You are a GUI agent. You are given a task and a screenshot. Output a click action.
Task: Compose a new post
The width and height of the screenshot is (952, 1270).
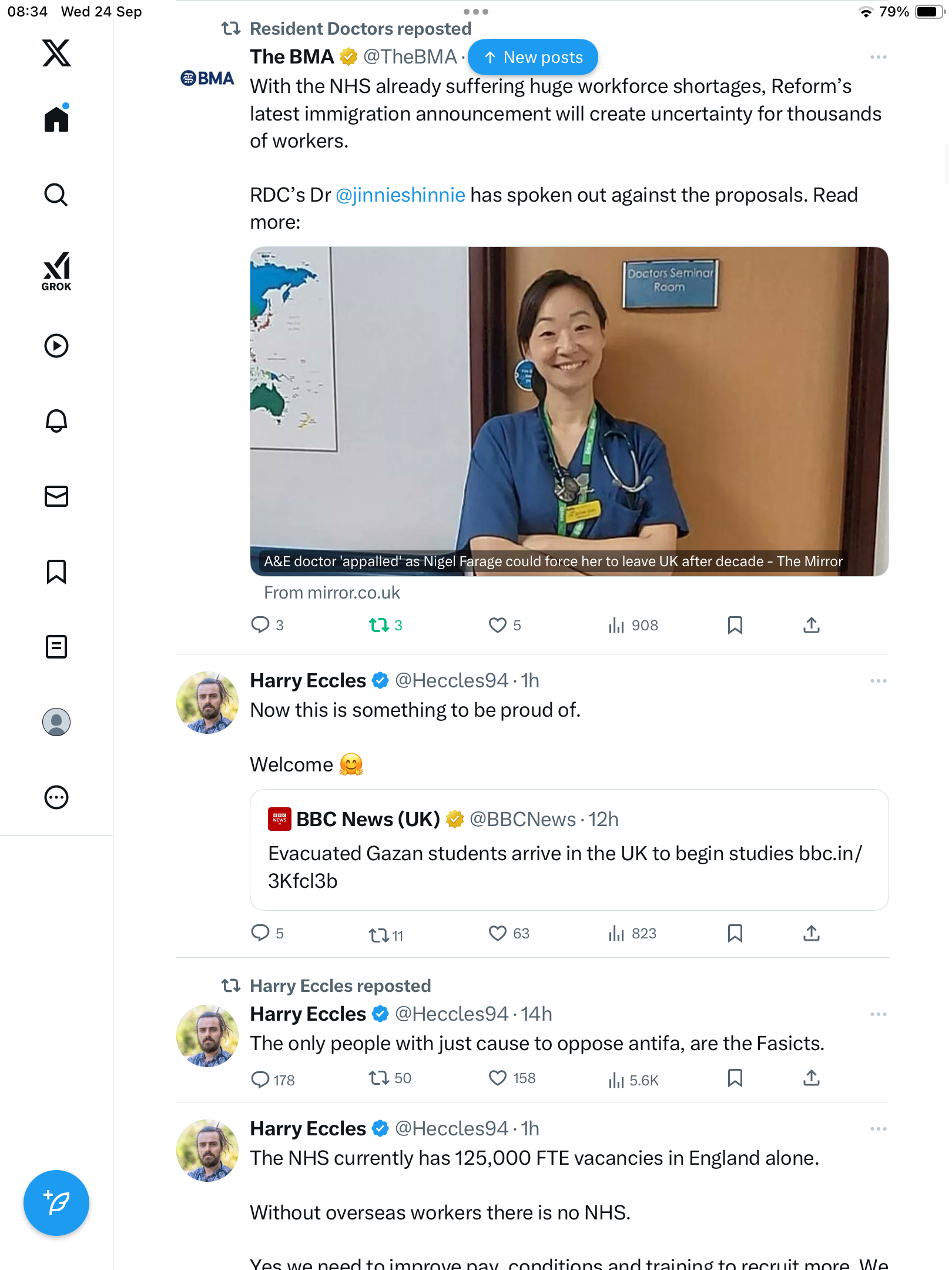click(x=56, y=1202)
